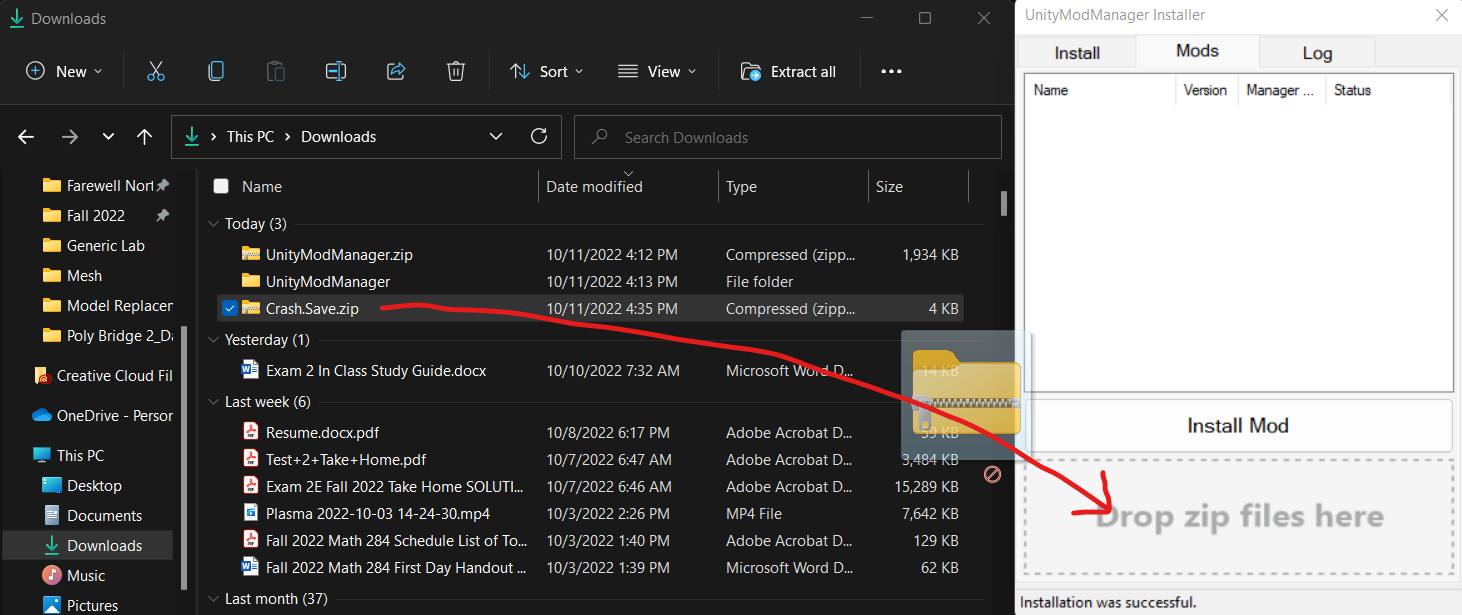Click the Copy icon in the Explorer toolbar

pos(215,71)
